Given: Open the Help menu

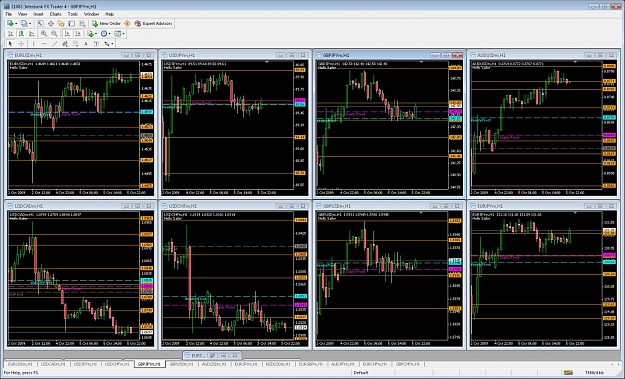Looking at the screenshot, I should [110, 14].
